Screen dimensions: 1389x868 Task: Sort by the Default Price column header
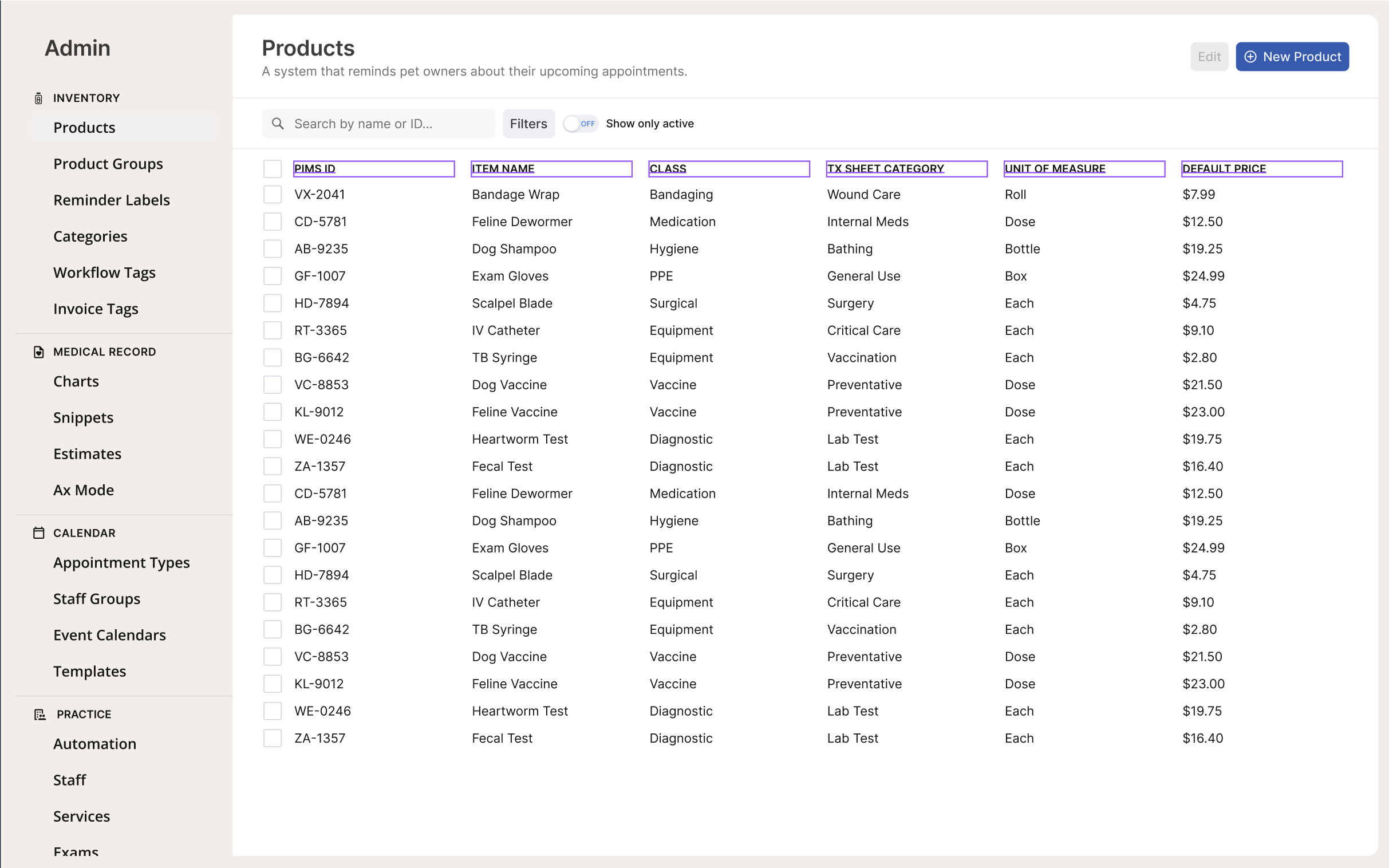tap(1224, 169)
